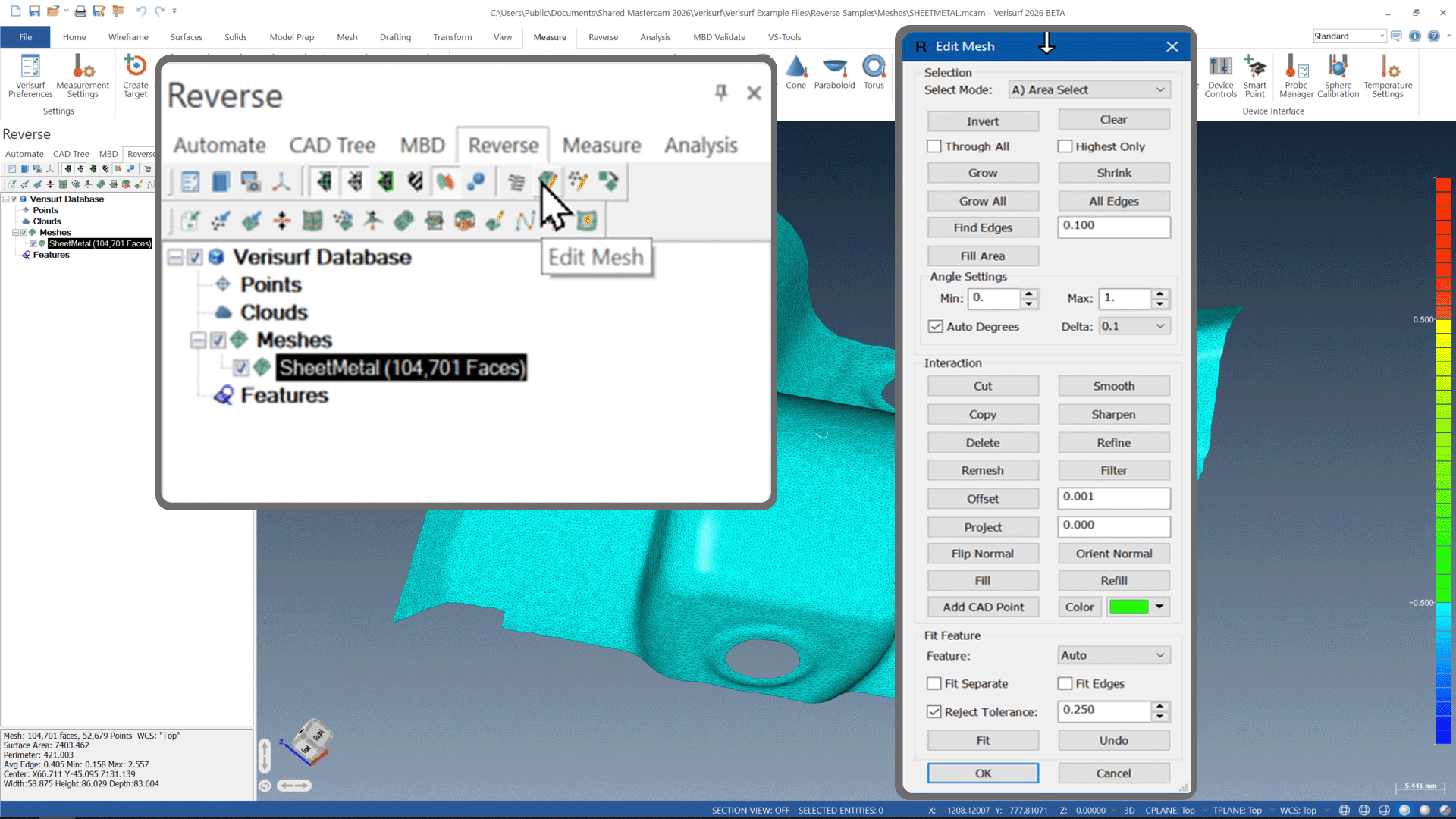Increase the Min angle stepper
The image size is (1456, 819).
pyautogui.click(x=1029, y=293)
